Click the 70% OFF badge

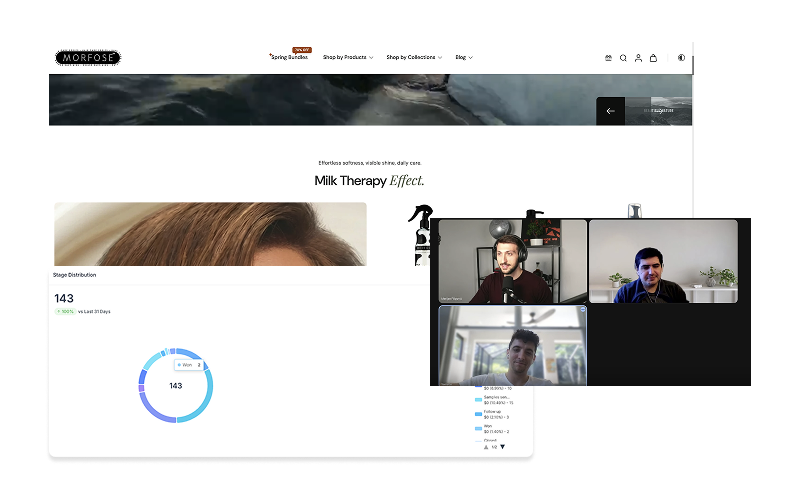[x=302, y=49]
